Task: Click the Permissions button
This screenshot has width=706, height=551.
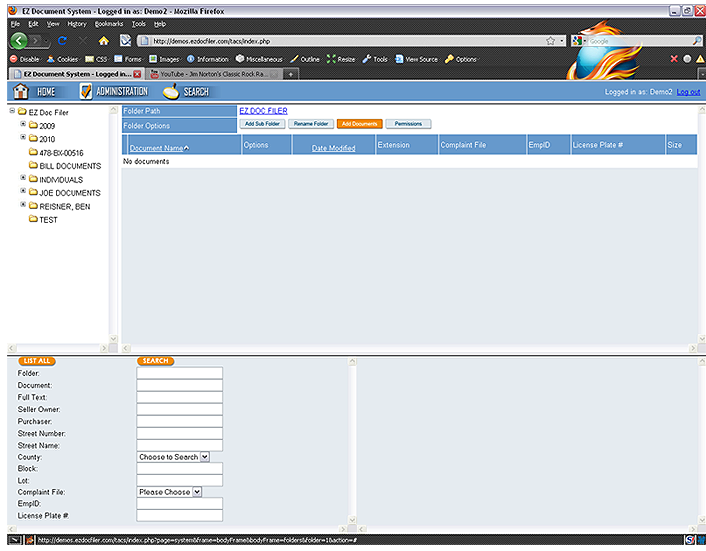Action: [x=408, y=124]
